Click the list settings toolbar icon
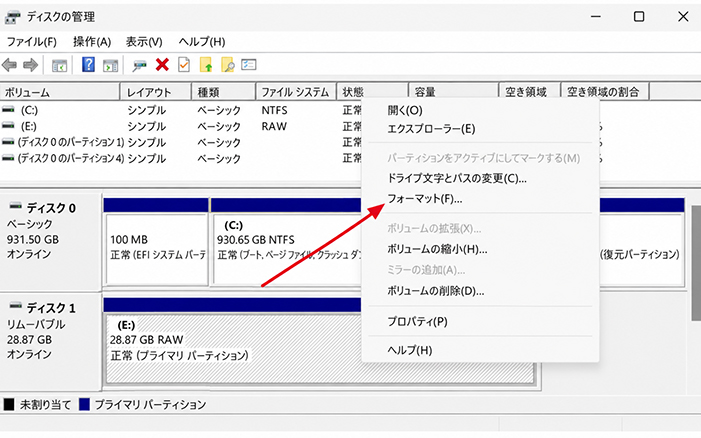The image size is (701, 438). [249, 64]
